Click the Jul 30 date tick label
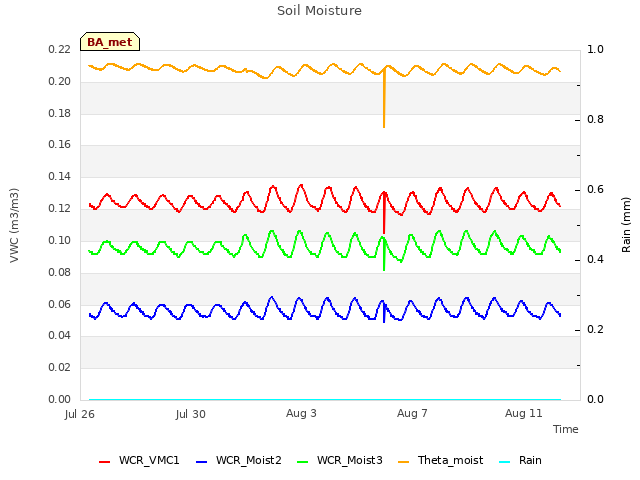The image size is (640, 480). [x=191, y=414]
